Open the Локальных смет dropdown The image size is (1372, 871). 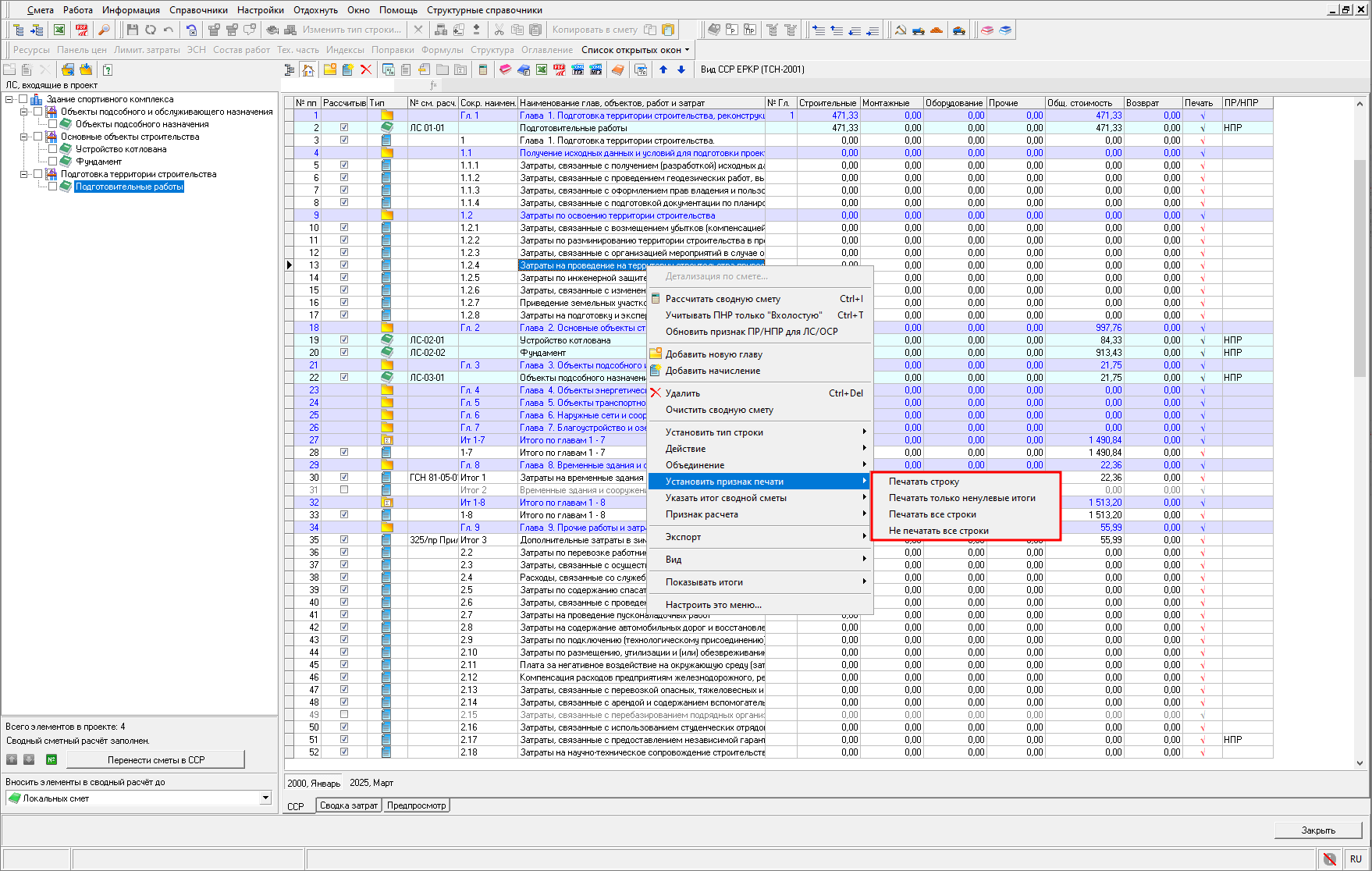point(265,798)
